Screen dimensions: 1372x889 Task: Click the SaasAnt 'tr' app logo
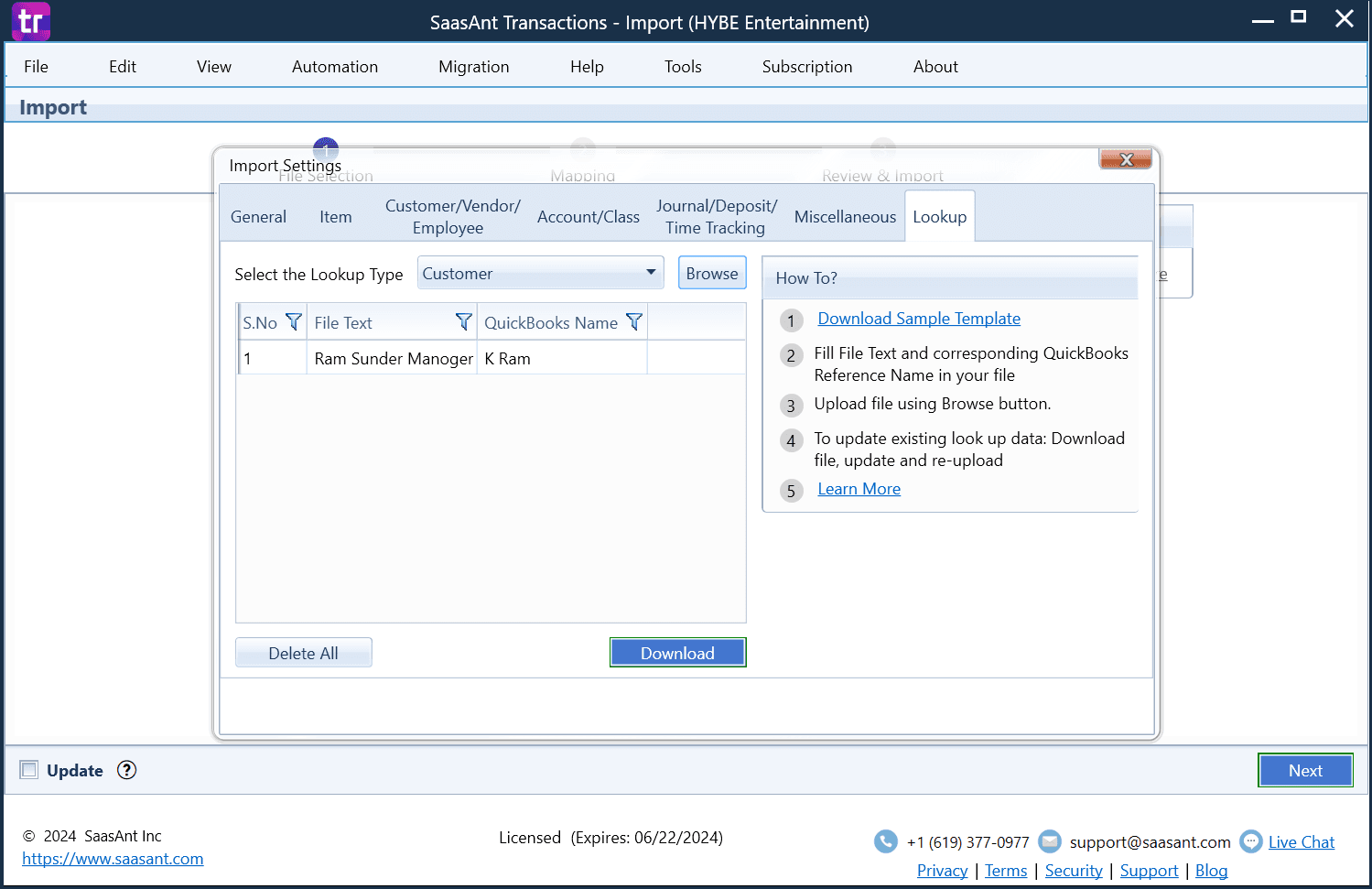pos(31,21)
